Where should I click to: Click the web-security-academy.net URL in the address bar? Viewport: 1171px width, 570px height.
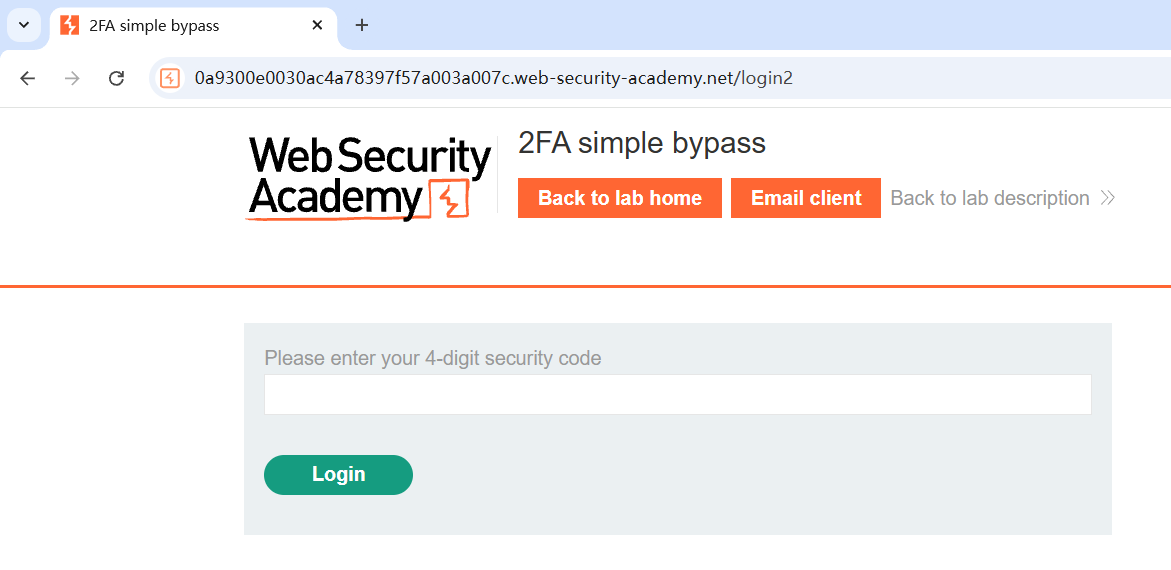point(493,78)
